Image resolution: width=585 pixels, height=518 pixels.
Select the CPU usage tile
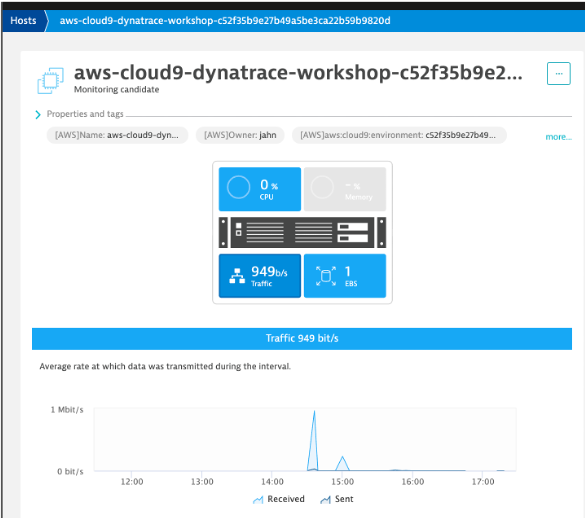coord(260,189)
